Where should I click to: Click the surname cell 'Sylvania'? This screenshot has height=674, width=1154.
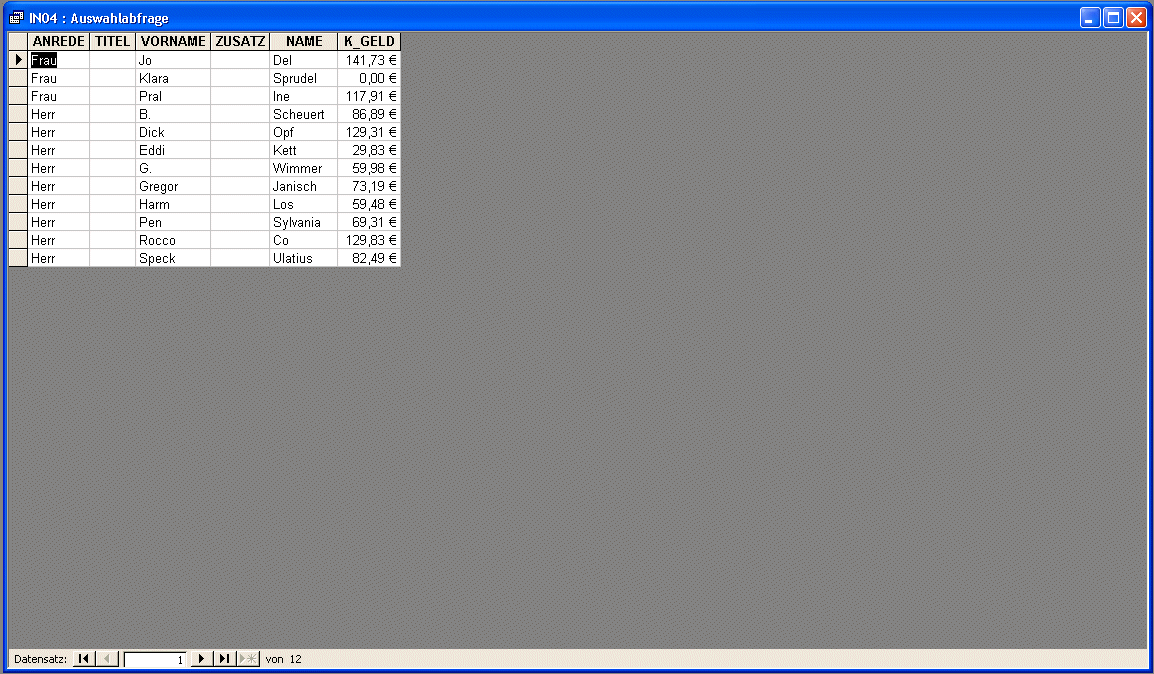coord(303,222)
